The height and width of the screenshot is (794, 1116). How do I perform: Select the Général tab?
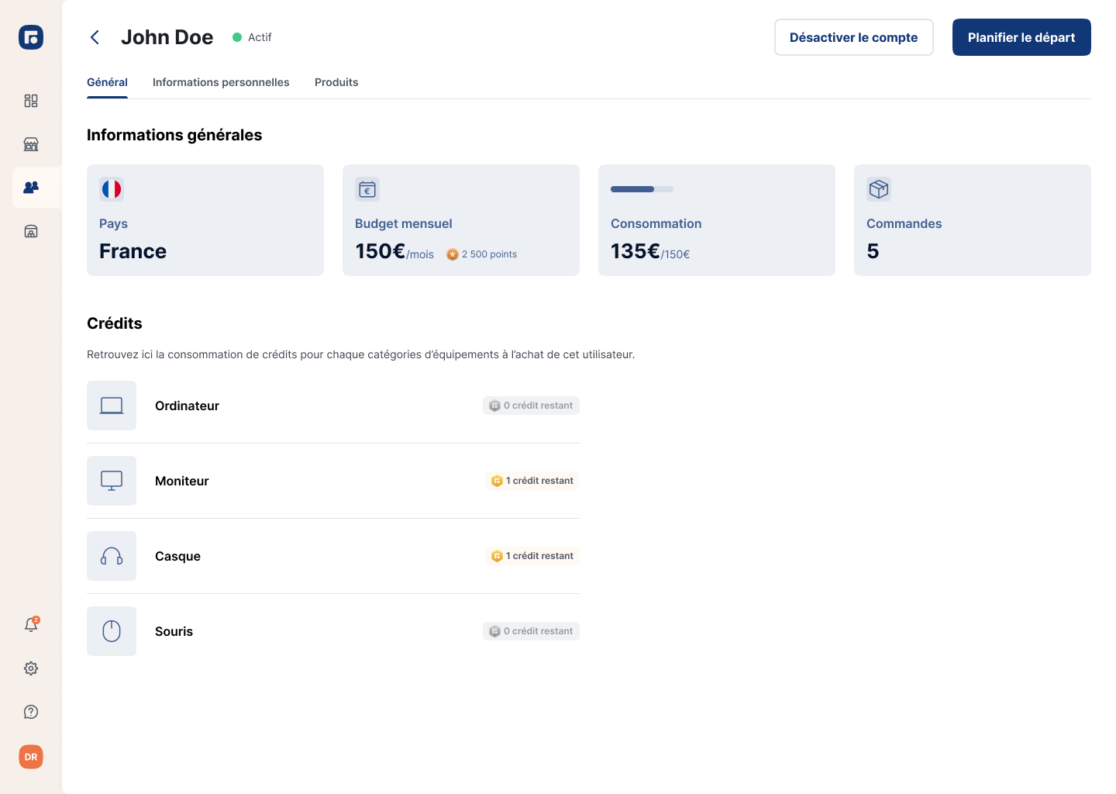(x=107, y=82)
